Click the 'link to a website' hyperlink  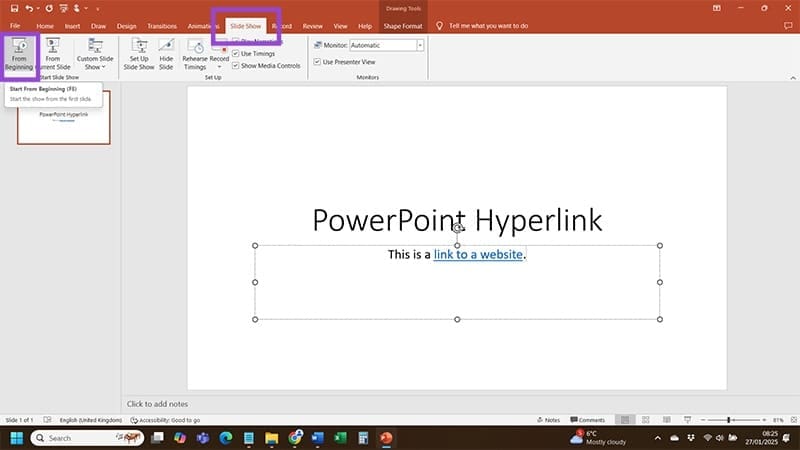(x=478, y=255)
